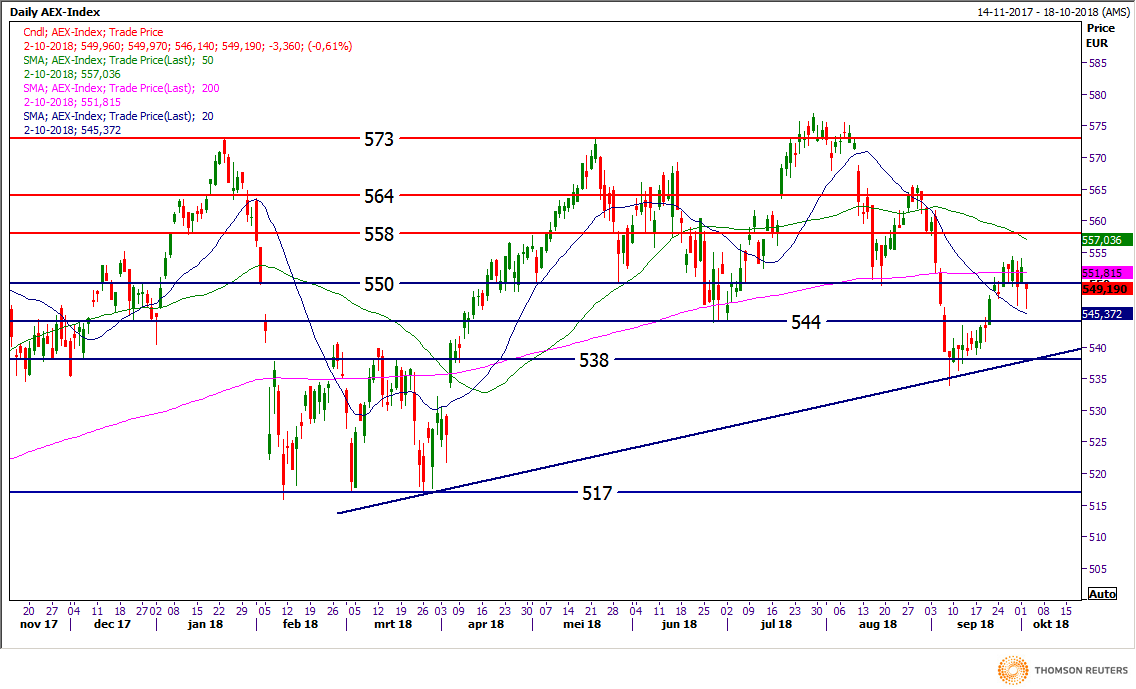Click the Thomson Reuters logo icon

click(x=1014, y=668)
